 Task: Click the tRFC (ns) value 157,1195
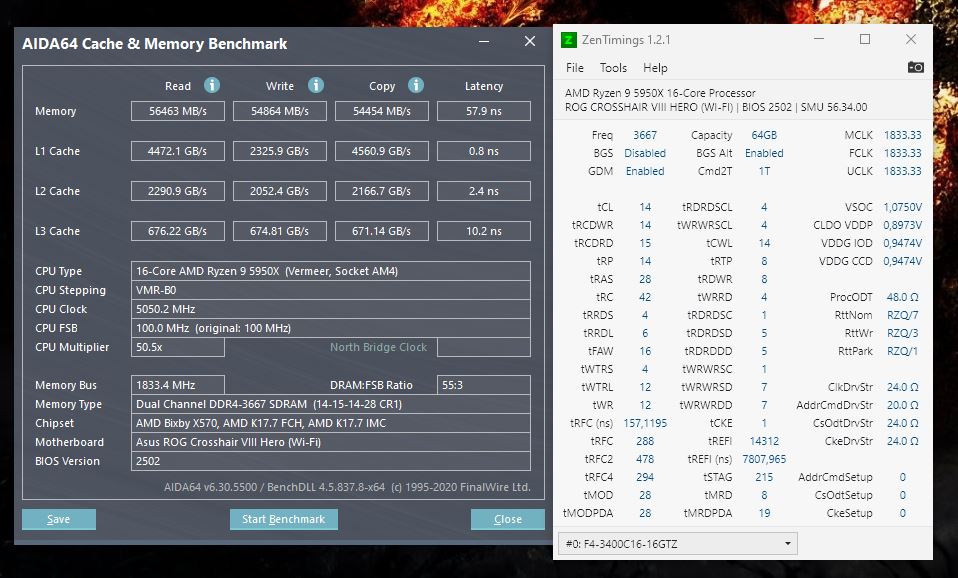tap(645, 423)
